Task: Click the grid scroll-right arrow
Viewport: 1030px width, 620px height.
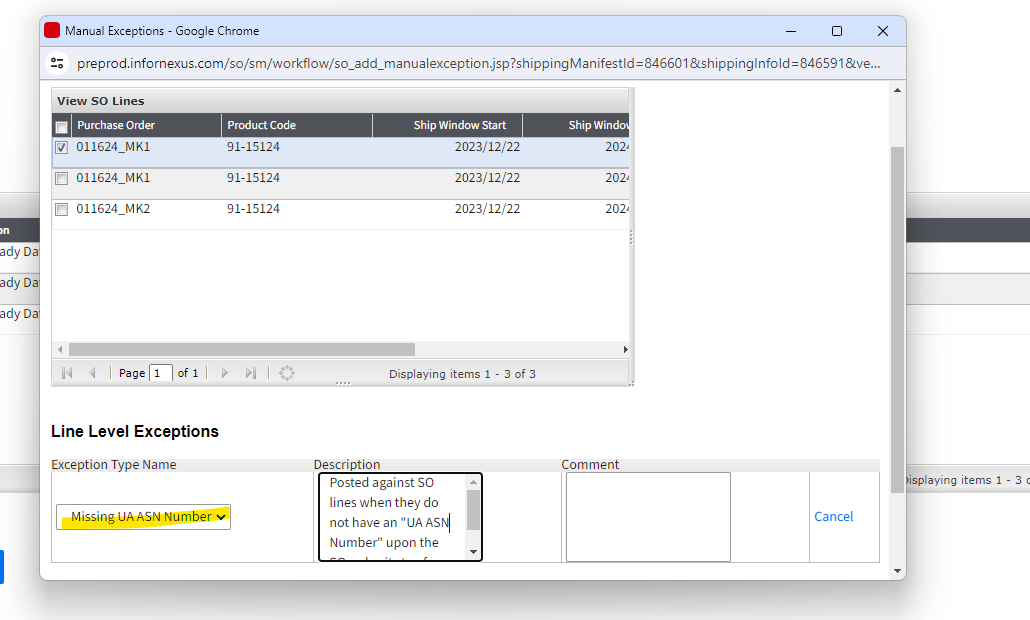Action: (x=625, y=349)
